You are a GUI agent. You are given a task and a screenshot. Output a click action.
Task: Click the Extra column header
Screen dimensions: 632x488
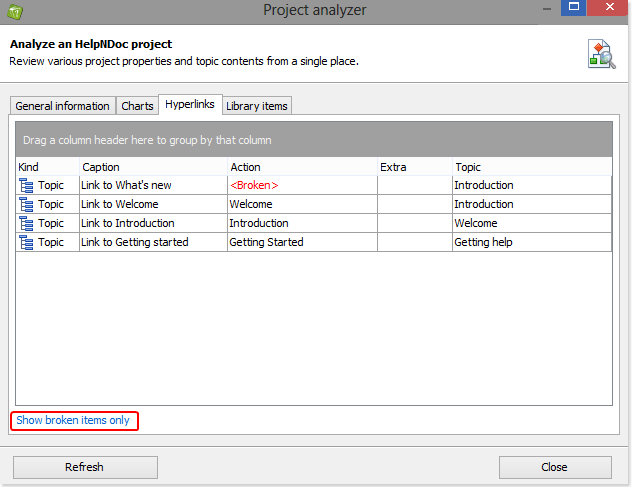[x=415, y=167]
